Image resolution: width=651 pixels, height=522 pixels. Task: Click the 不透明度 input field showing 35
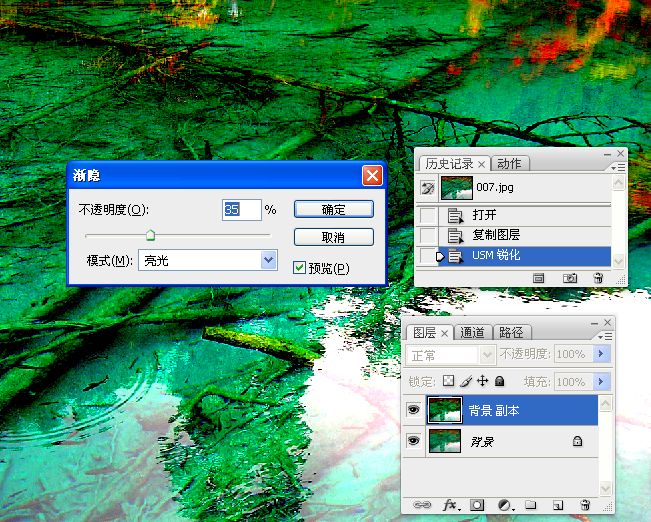point(242,209)
